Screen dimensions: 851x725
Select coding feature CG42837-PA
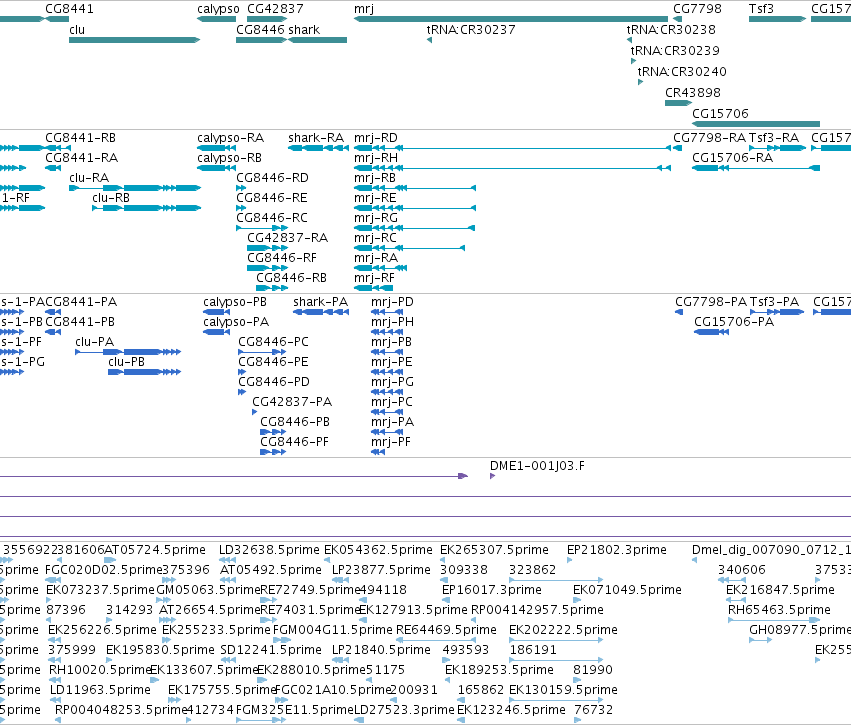[255, 412]
